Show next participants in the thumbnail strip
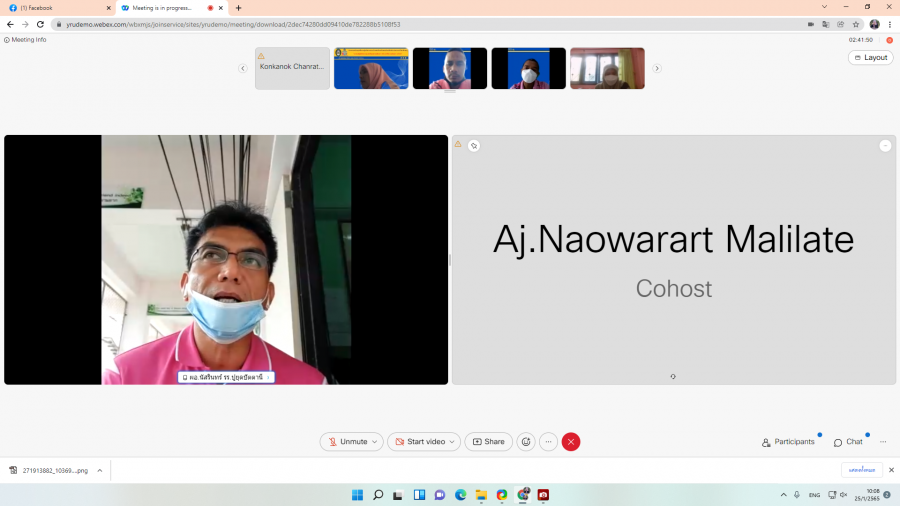 point(657,68)
